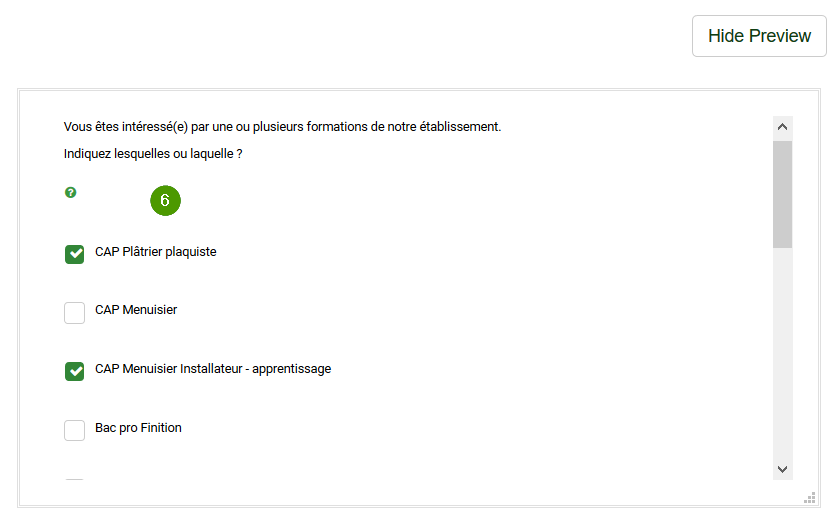Click the partially visible checkbox at list bottom
Screen dimensions: 838x521
click(x=75, y=479)
